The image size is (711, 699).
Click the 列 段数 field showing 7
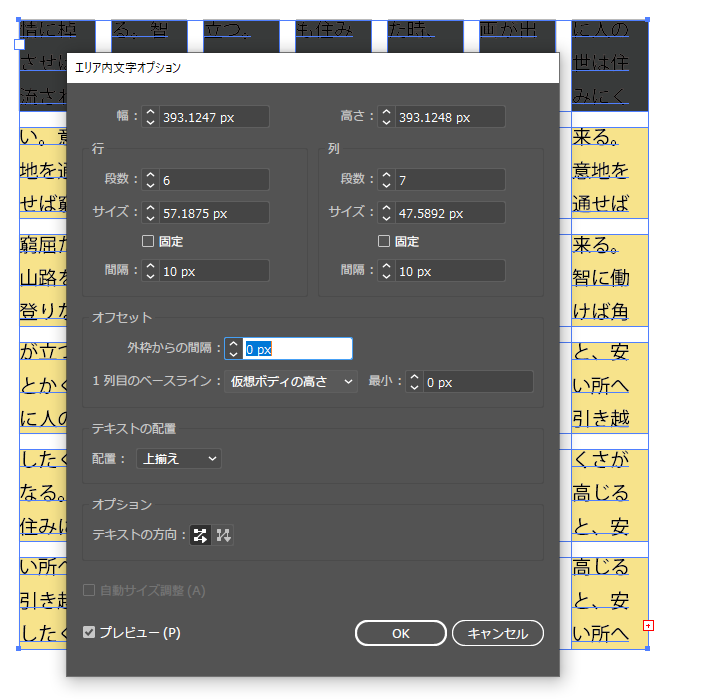pyautogui.click(x=450, y=180)
